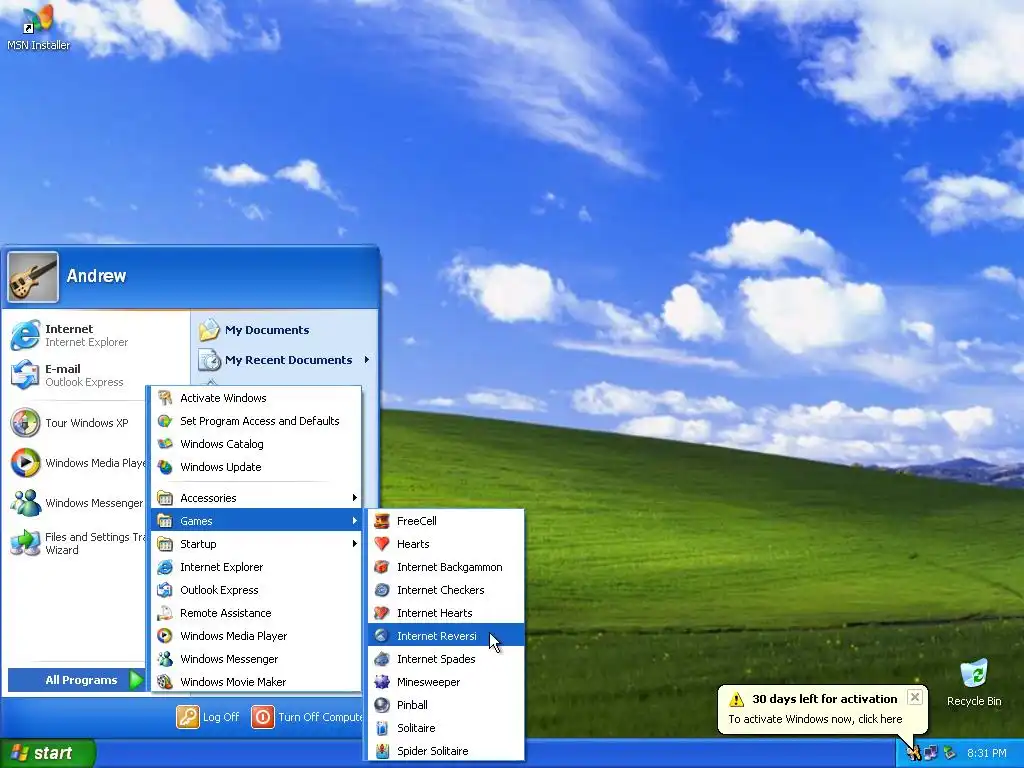Click the activation keys tray icon
Image resolution: width=1024 pixels, height=768 pixels.
(914, 753)
